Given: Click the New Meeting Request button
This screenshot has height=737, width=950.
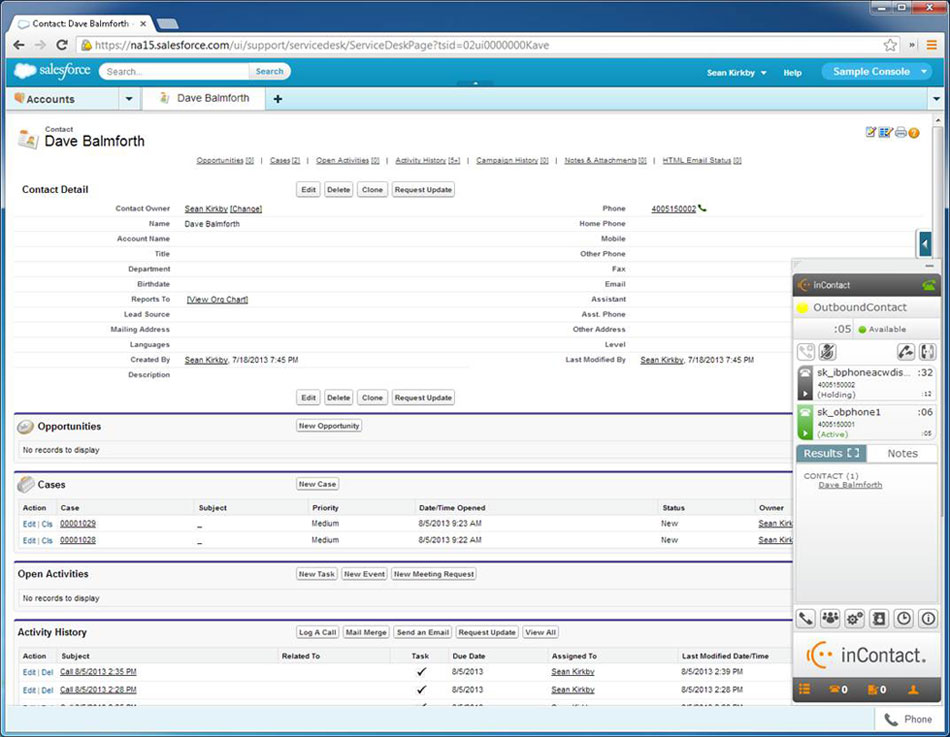Looking at the screenshot, I should [434, 574].
